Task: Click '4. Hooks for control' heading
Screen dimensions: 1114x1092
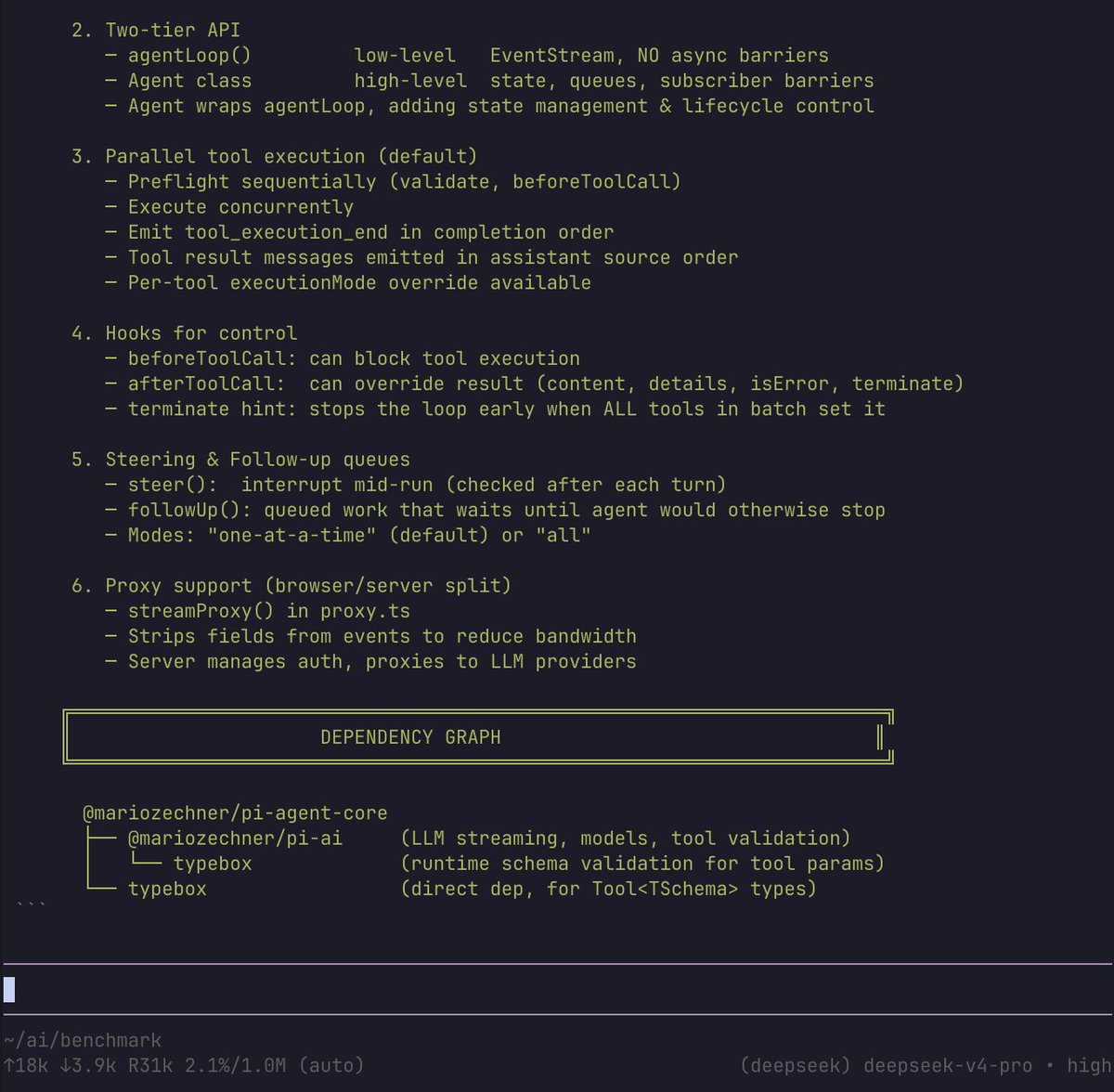Action: [184, 333]
